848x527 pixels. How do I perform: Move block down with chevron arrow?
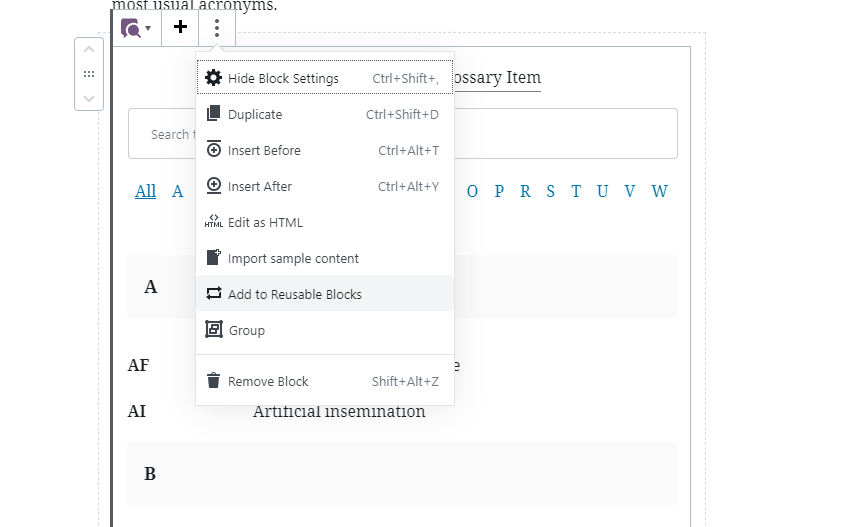point(89,98)
